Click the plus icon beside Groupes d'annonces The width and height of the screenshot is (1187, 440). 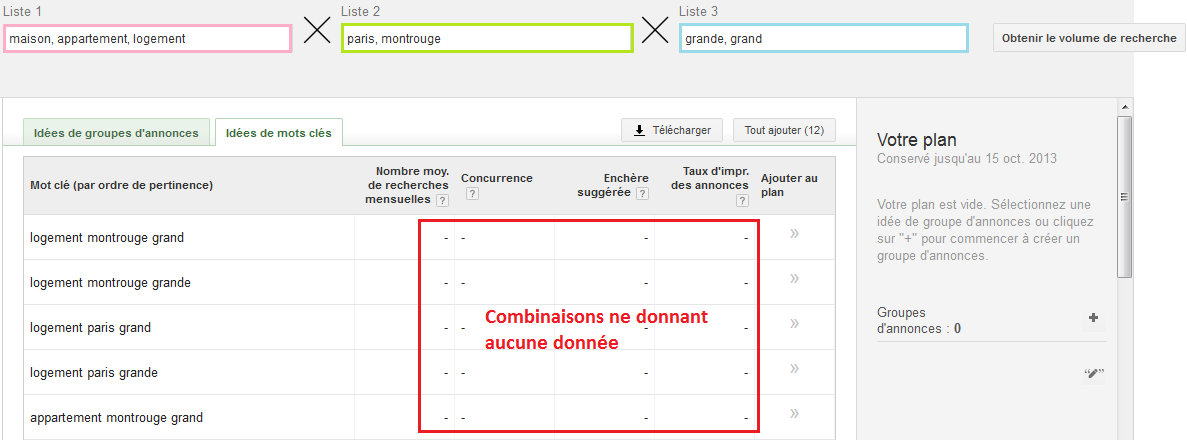point(1093,318)
